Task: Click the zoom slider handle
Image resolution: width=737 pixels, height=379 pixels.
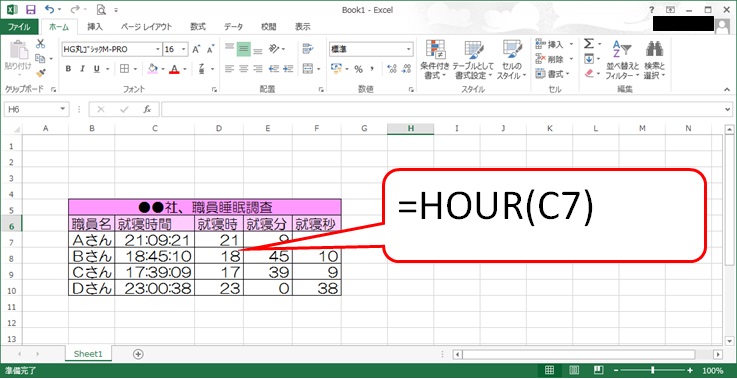Action: [x=652, y=370]
